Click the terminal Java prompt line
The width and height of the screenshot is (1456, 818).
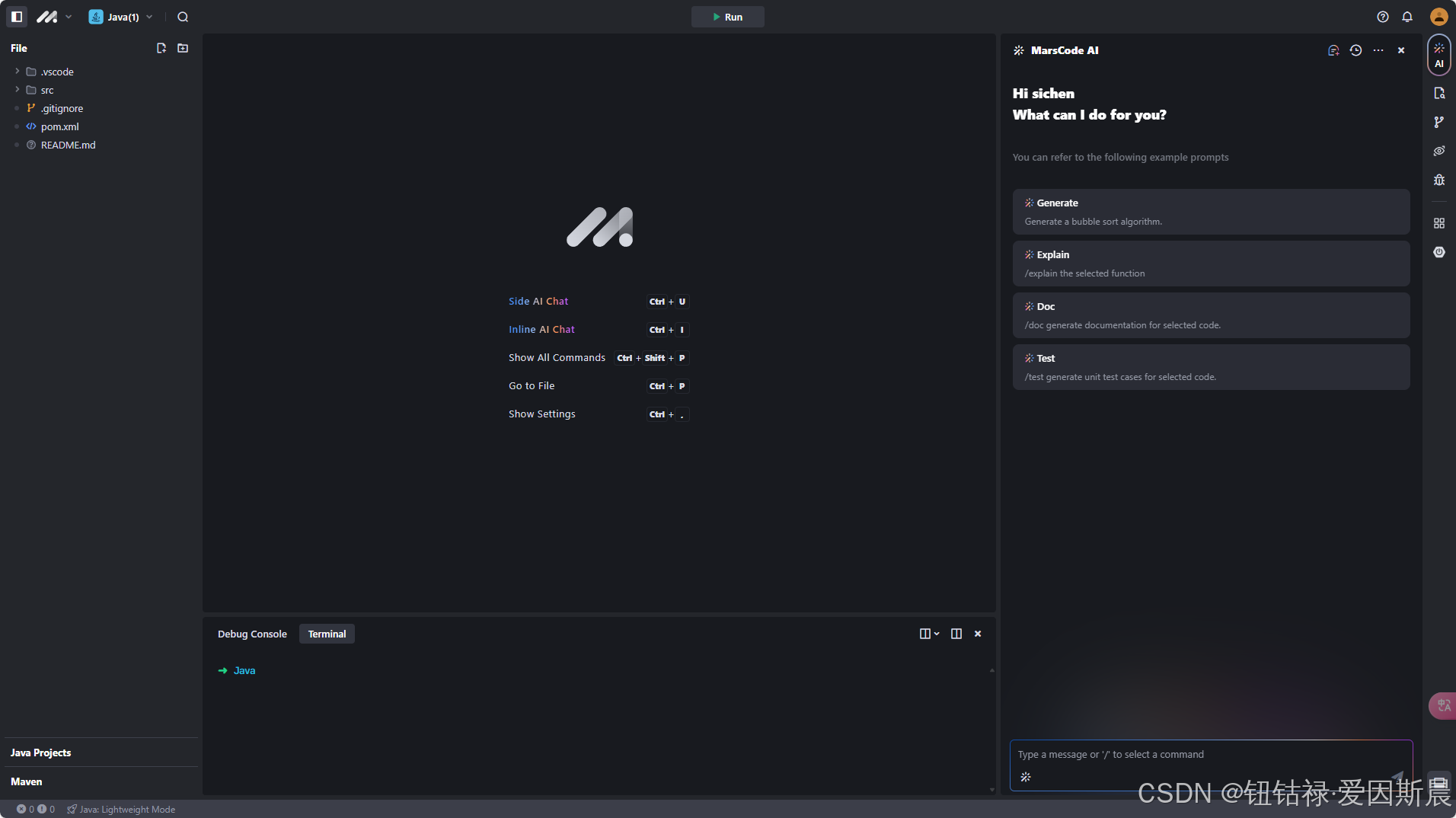pyautogui.click(x=237, y=670)
